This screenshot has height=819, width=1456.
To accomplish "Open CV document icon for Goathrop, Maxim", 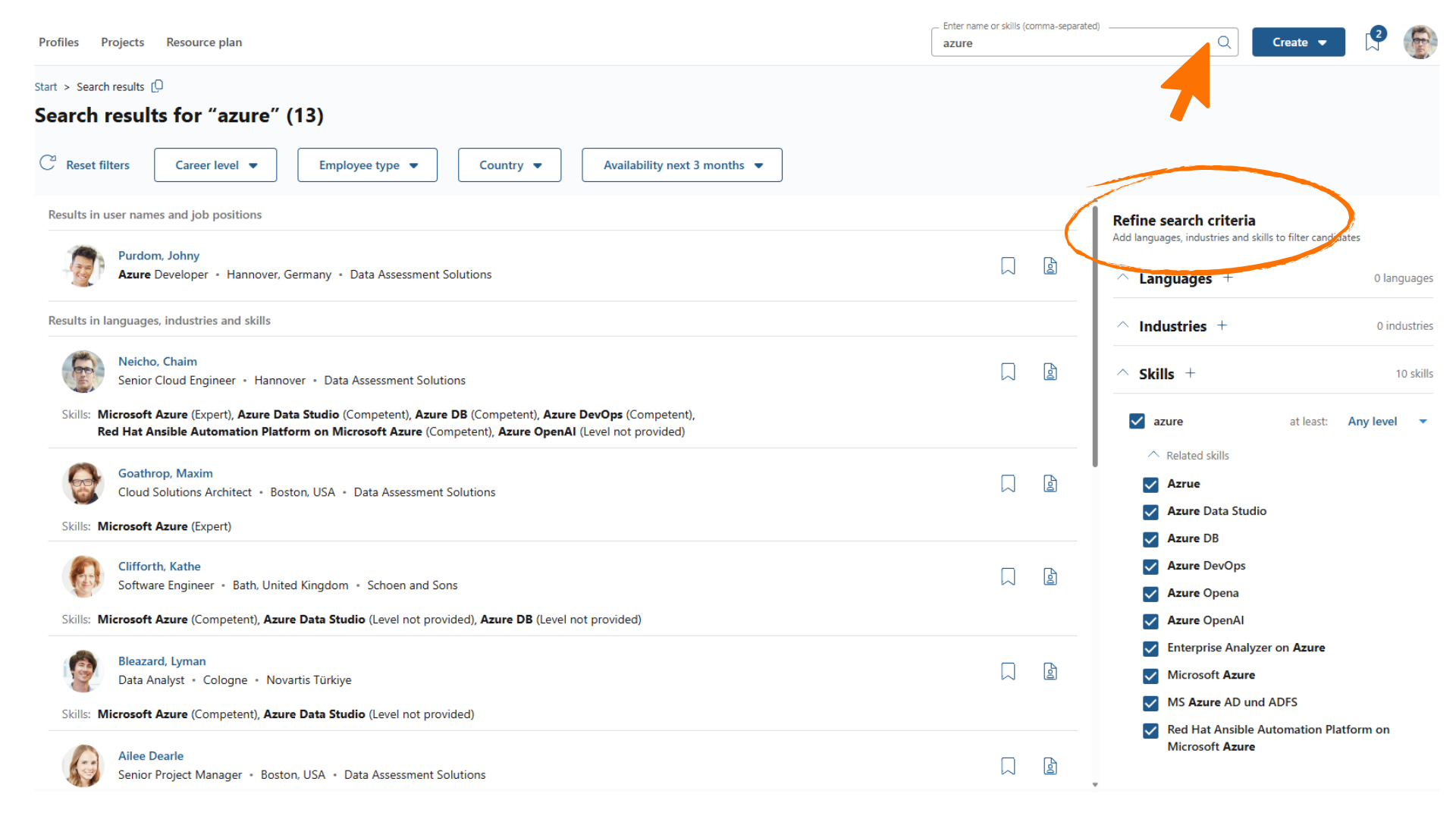I will (1050, 484).
